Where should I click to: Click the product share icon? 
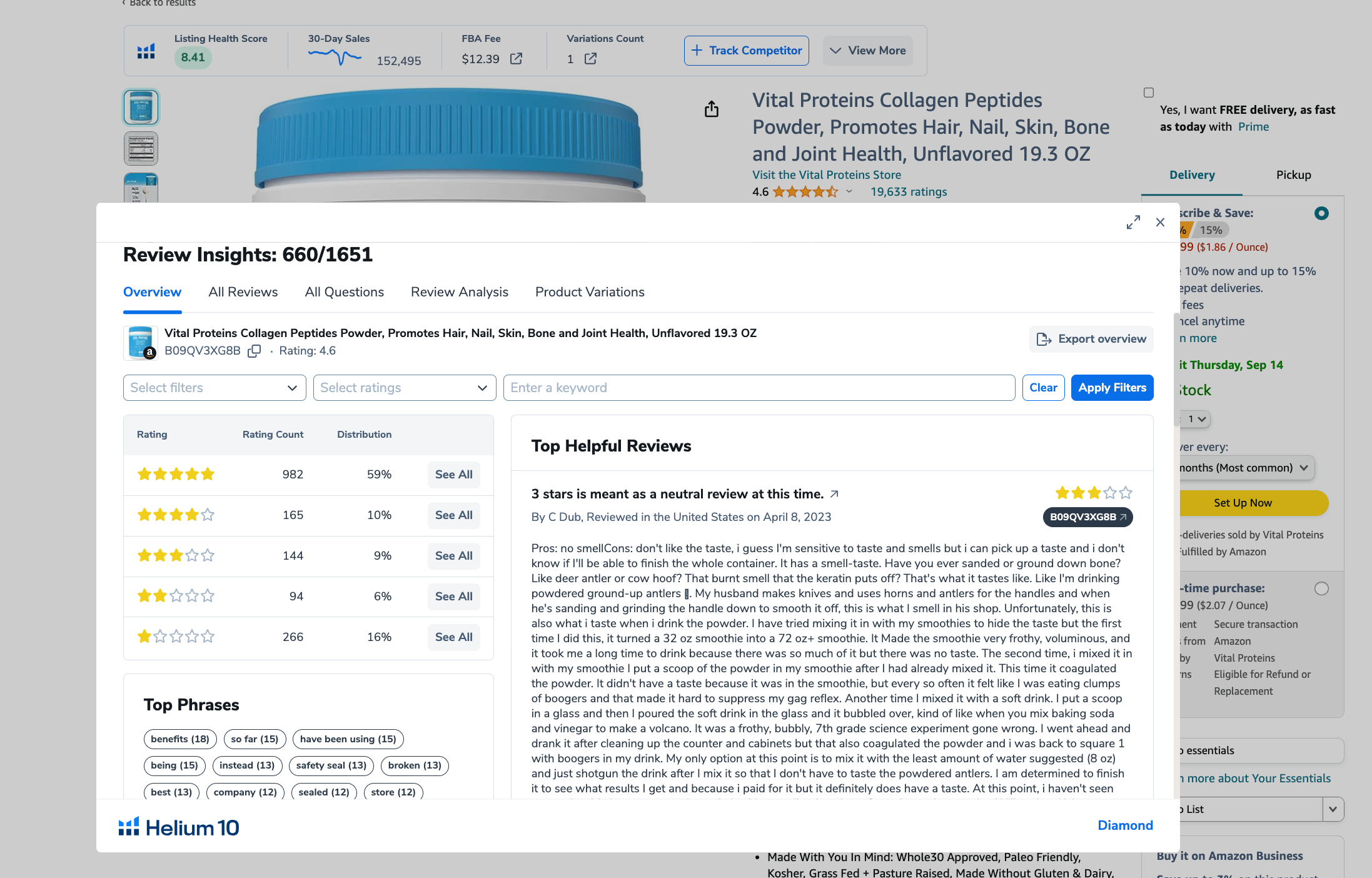click(712, 109)
